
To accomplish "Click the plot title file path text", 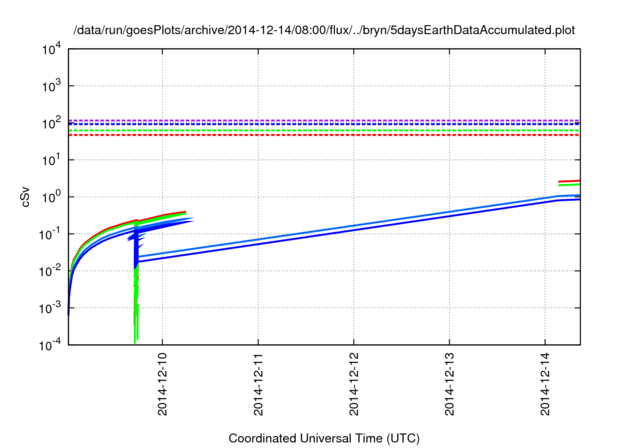I will [x=324, y=30].
